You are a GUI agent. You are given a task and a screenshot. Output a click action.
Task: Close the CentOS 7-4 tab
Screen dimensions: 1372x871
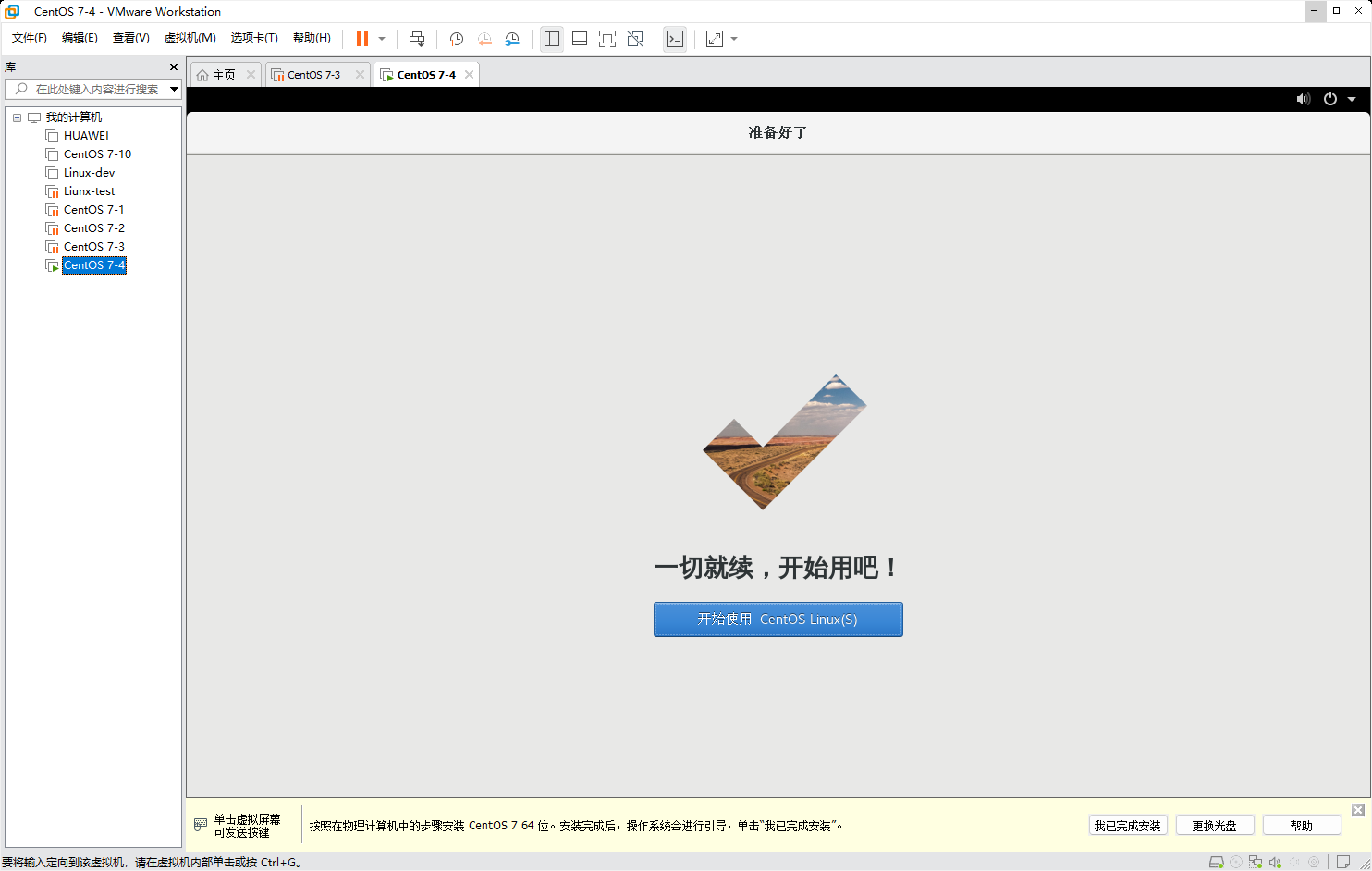point(469,75)
